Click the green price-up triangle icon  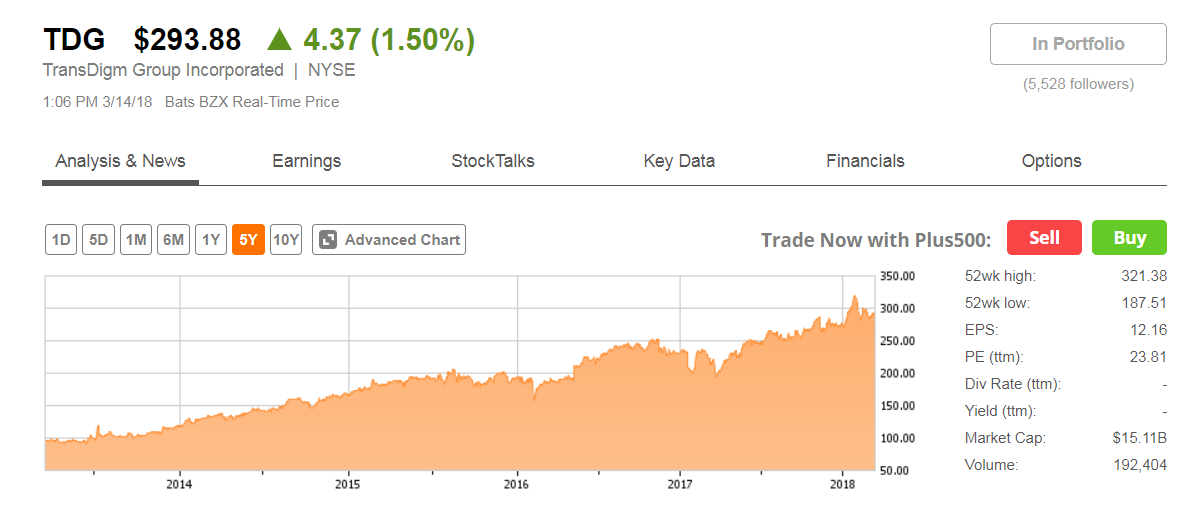coord(279,40)
